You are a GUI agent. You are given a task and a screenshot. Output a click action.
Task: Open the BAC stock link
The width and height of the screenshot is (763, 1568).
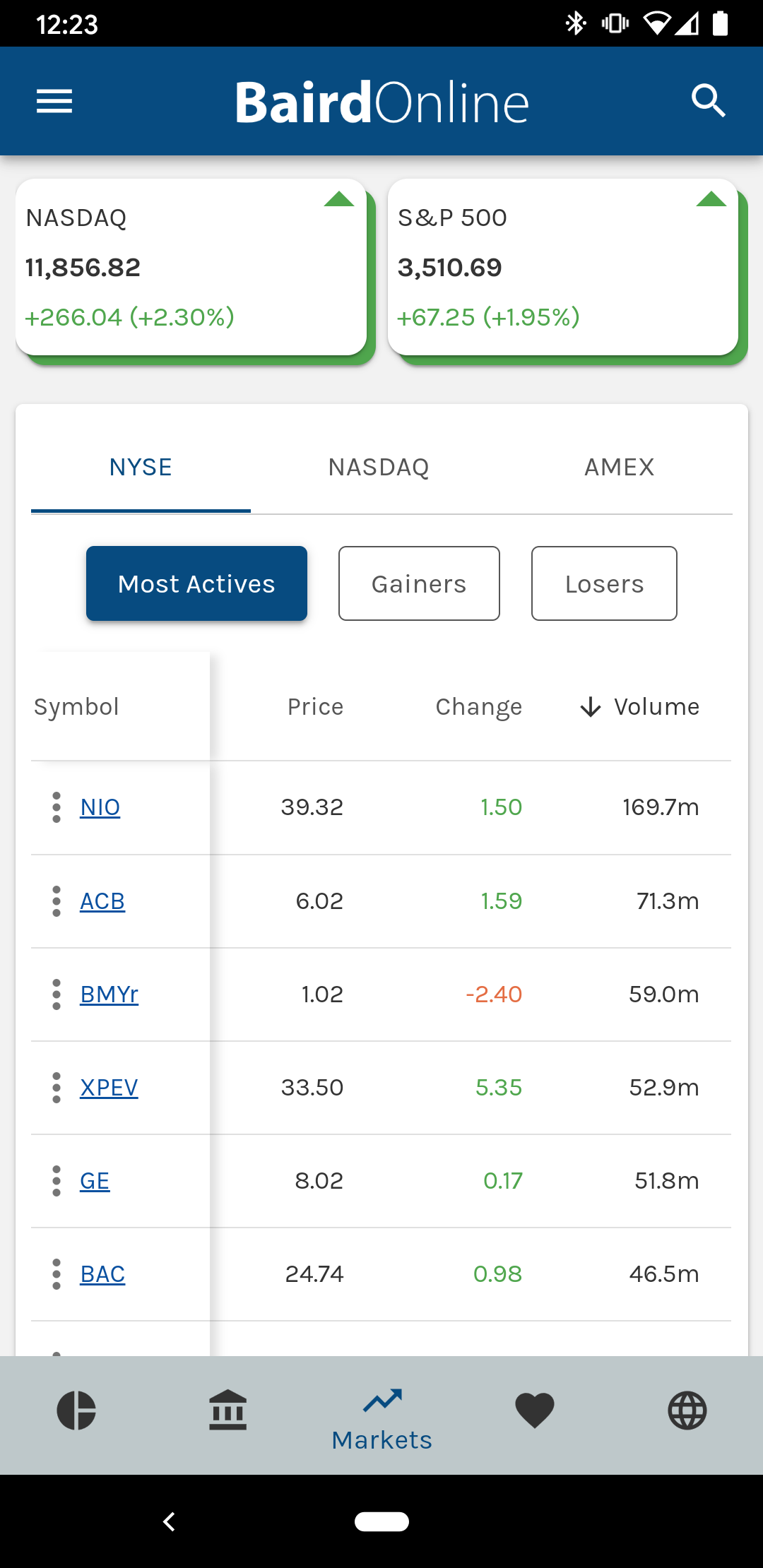[x=102, y=1274]
